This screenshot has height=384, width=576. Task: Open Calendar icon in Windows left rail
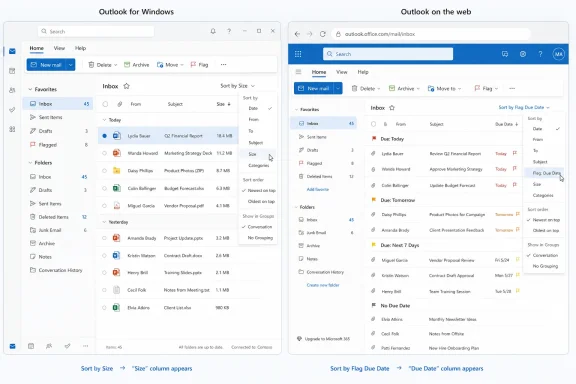click(12, 71)
